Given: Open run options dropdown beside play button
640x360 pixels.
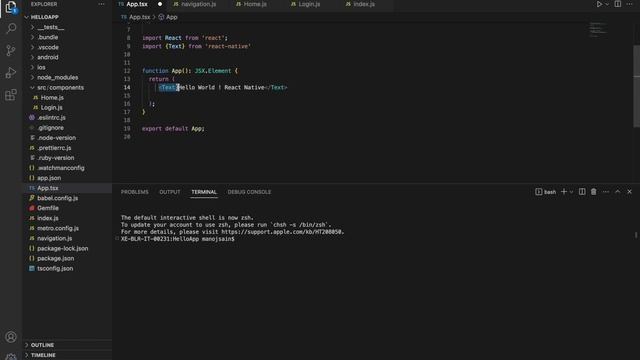Looking at the screenshot, I should pos(607,4).
